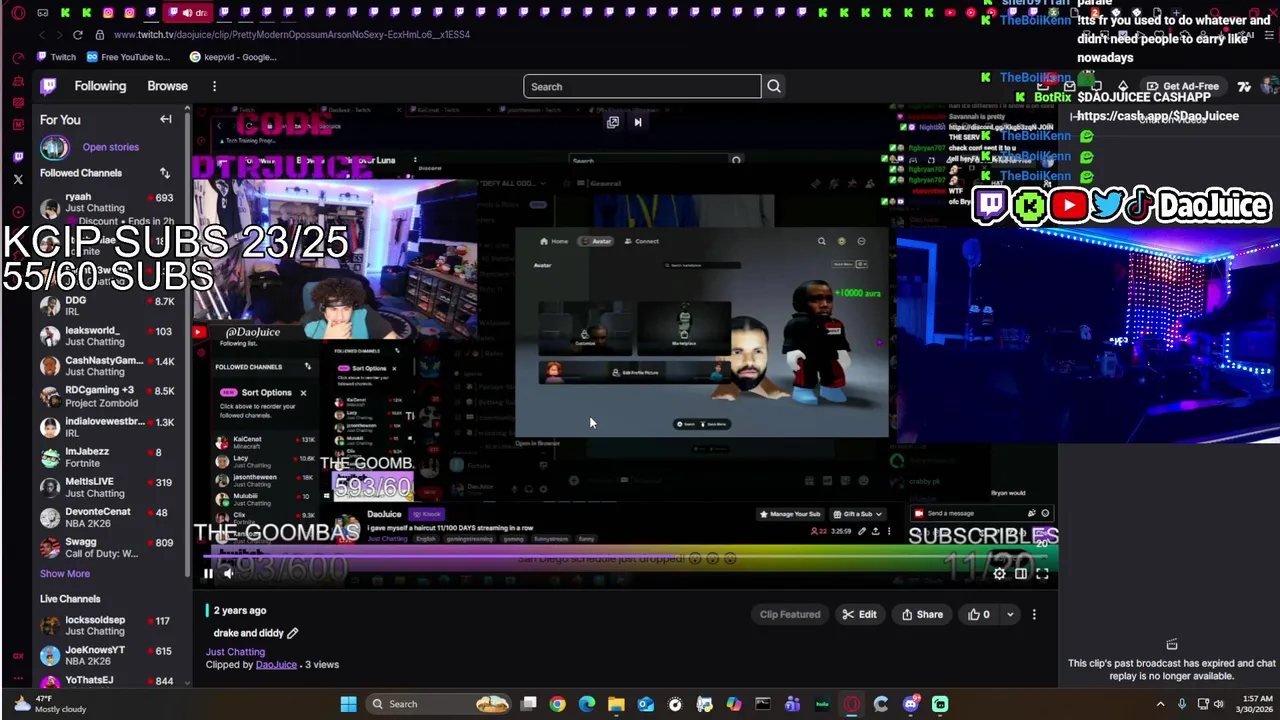The width and height of the screenshot is (1280, 720).
Task: Open the Following page
Action: (x=100, y=86)
